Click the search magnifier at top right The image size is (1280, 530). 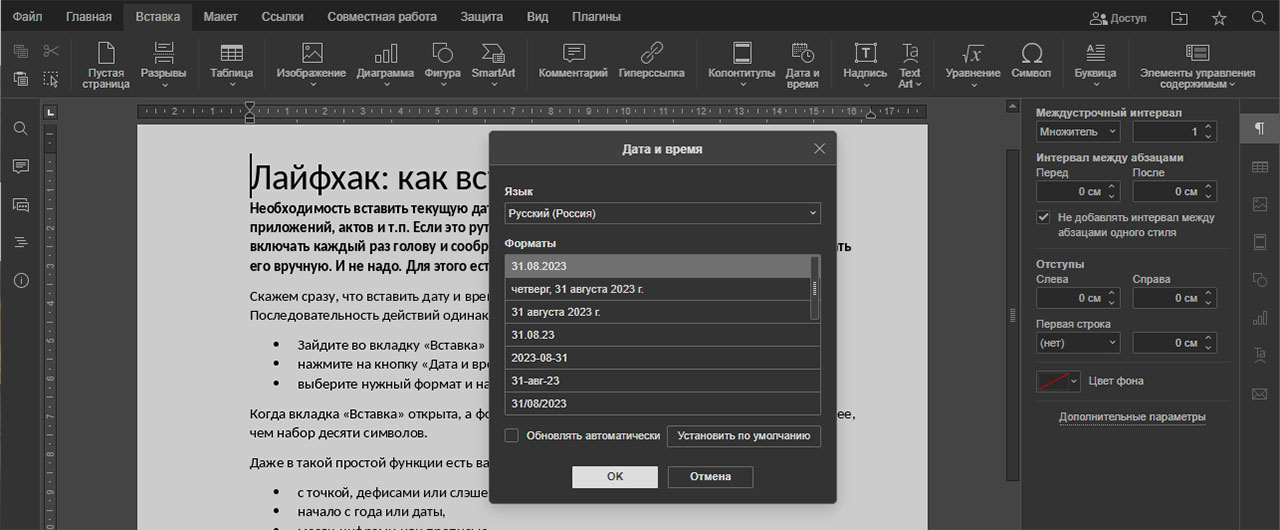click(x=1258, y=17)
